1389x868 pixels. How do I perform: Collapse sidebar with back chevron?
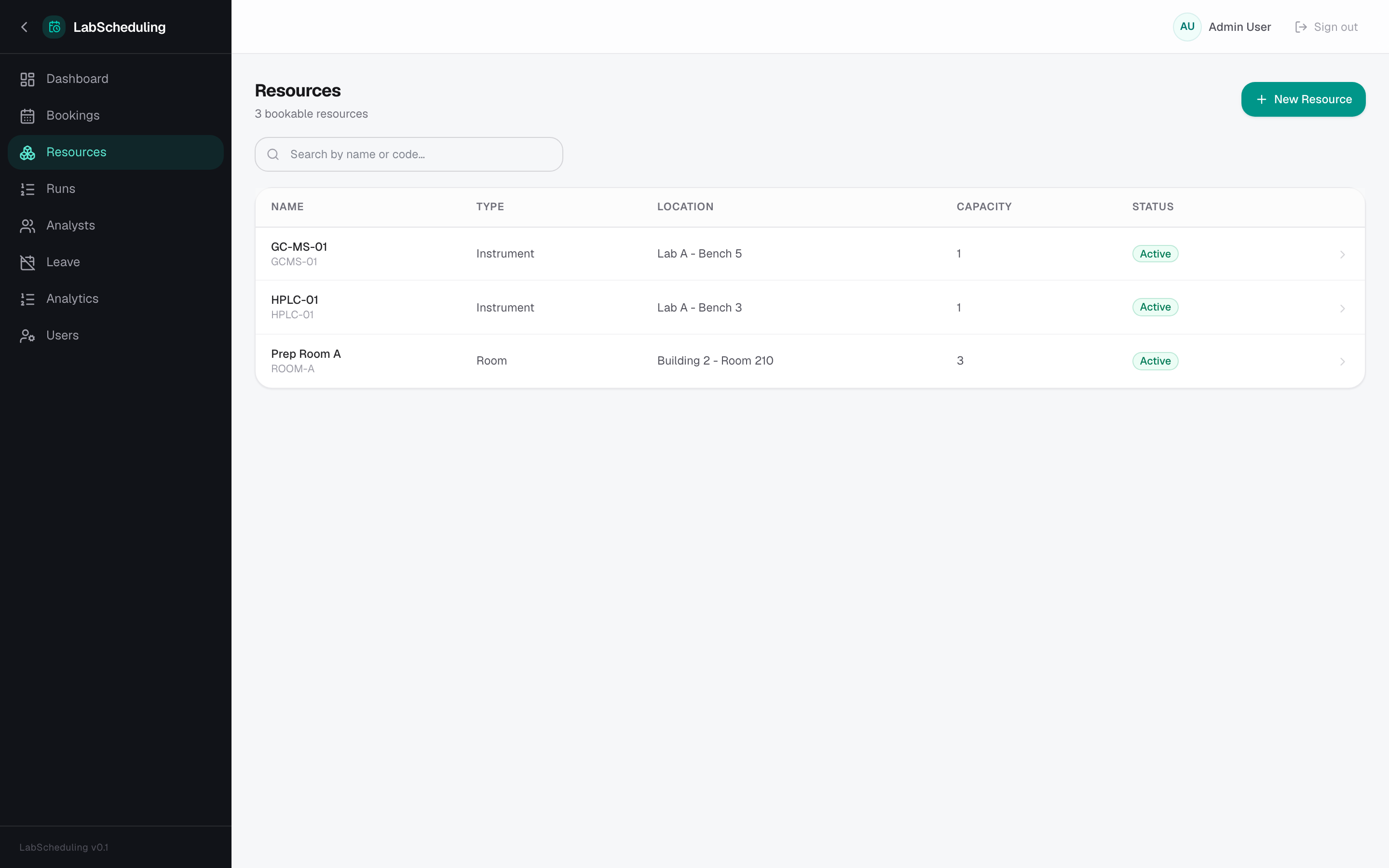(24, 27)
